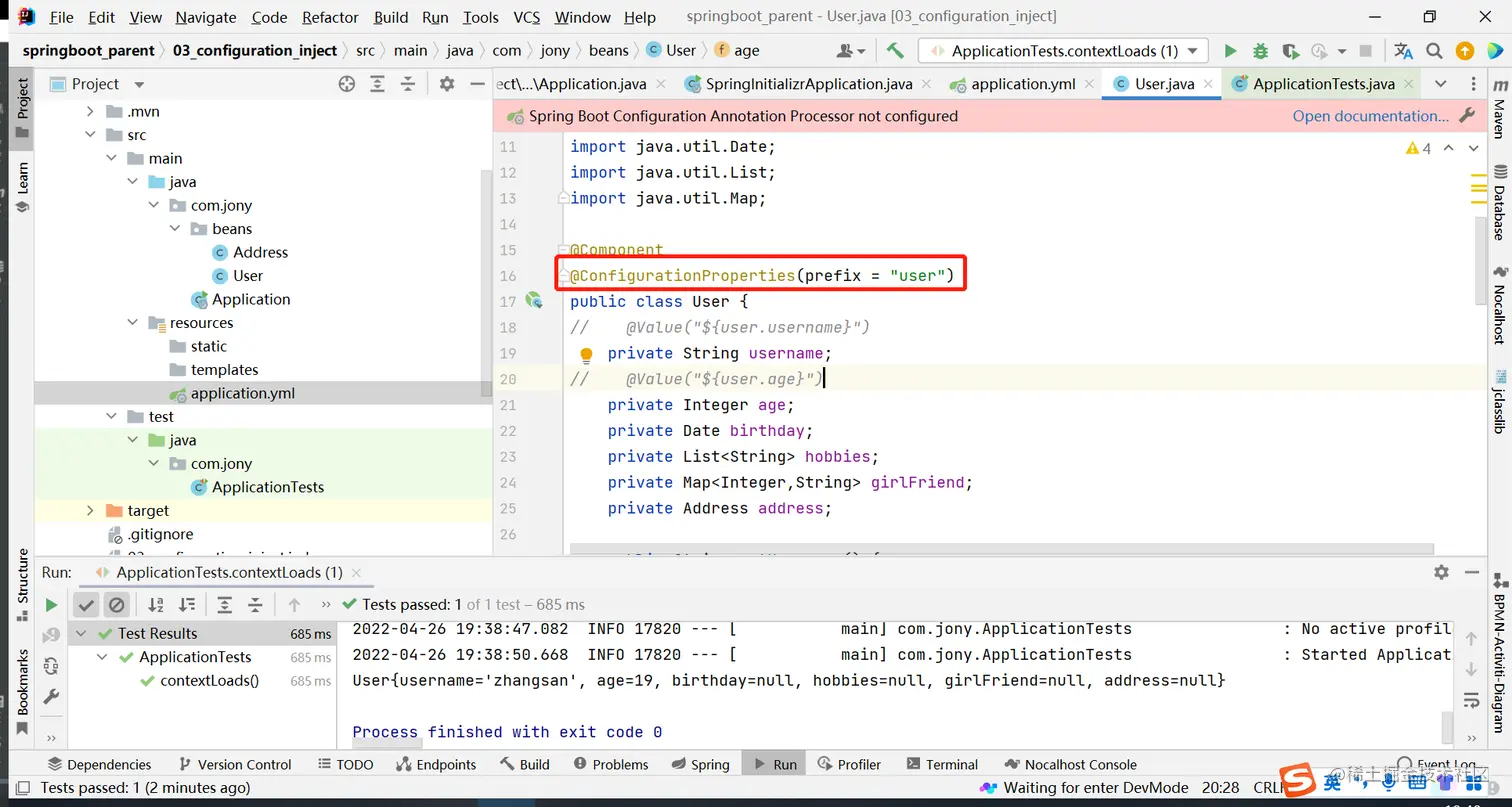Close the ApplicationTests.contextLoads Run tab
1512x807 pixels.
(x=356, y=573)
